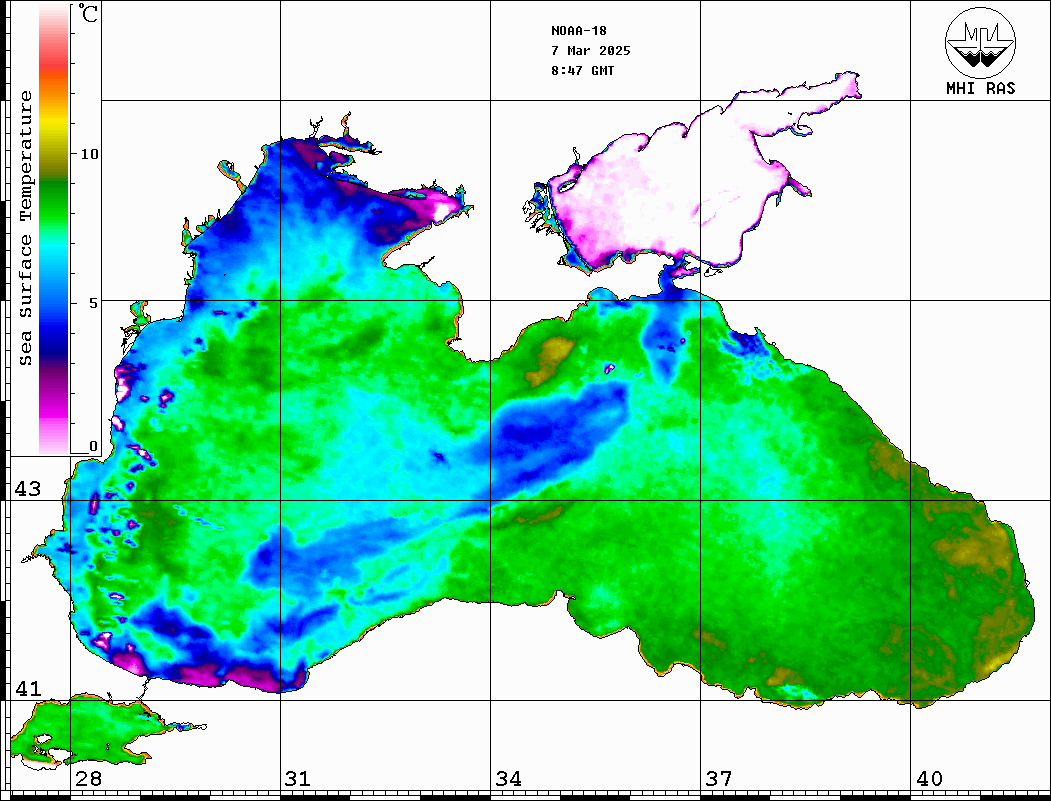
Task: Click longitude label 37
Action: [718, 779]
